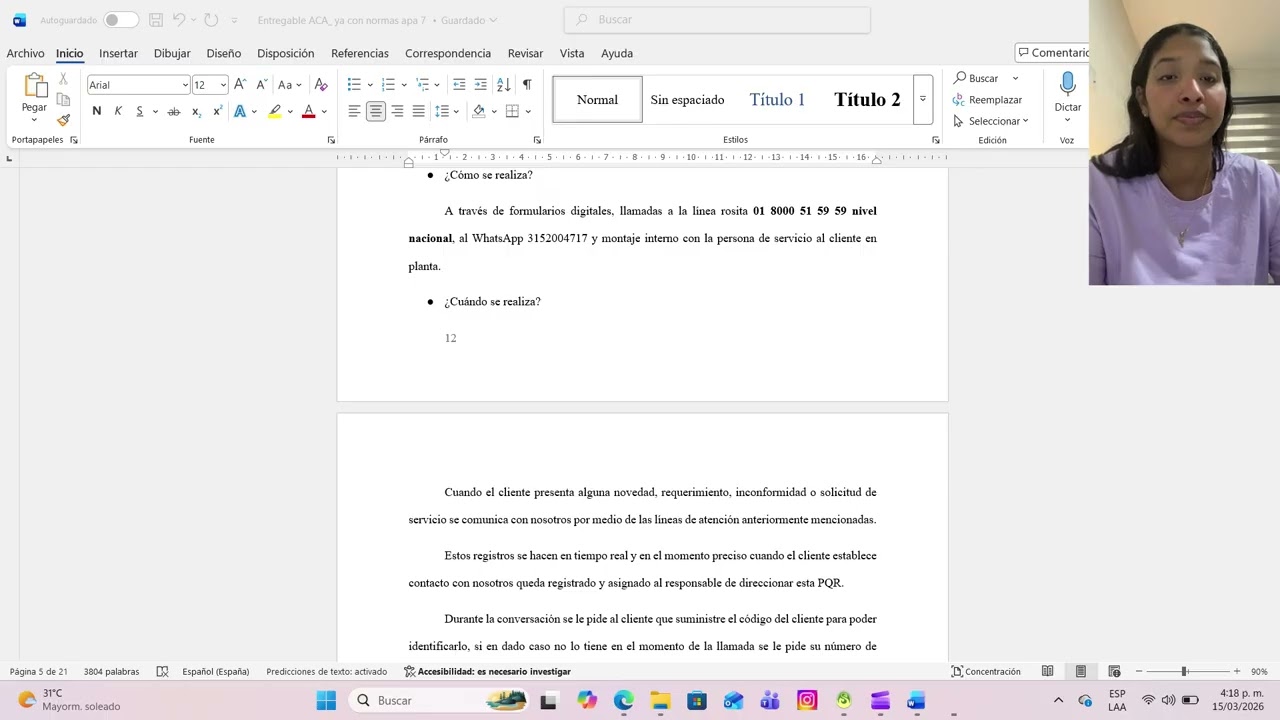Click the Save icon in title bar
The height and width of the screenshot is (720, 1280).
point(155,20)
